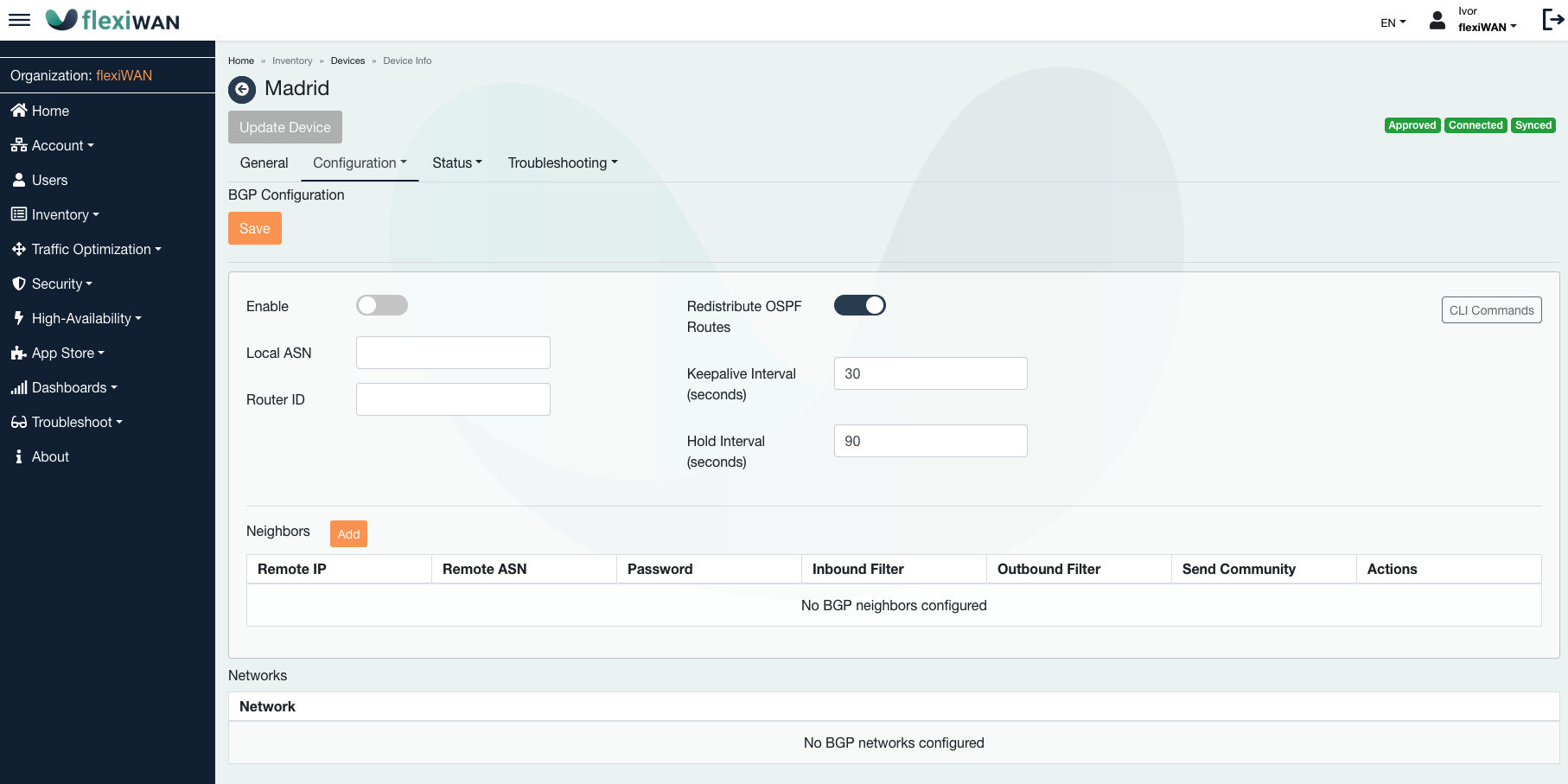Click the Users person icon in sidebar
The image size is (1568, 784).
[x=18, y=180]
